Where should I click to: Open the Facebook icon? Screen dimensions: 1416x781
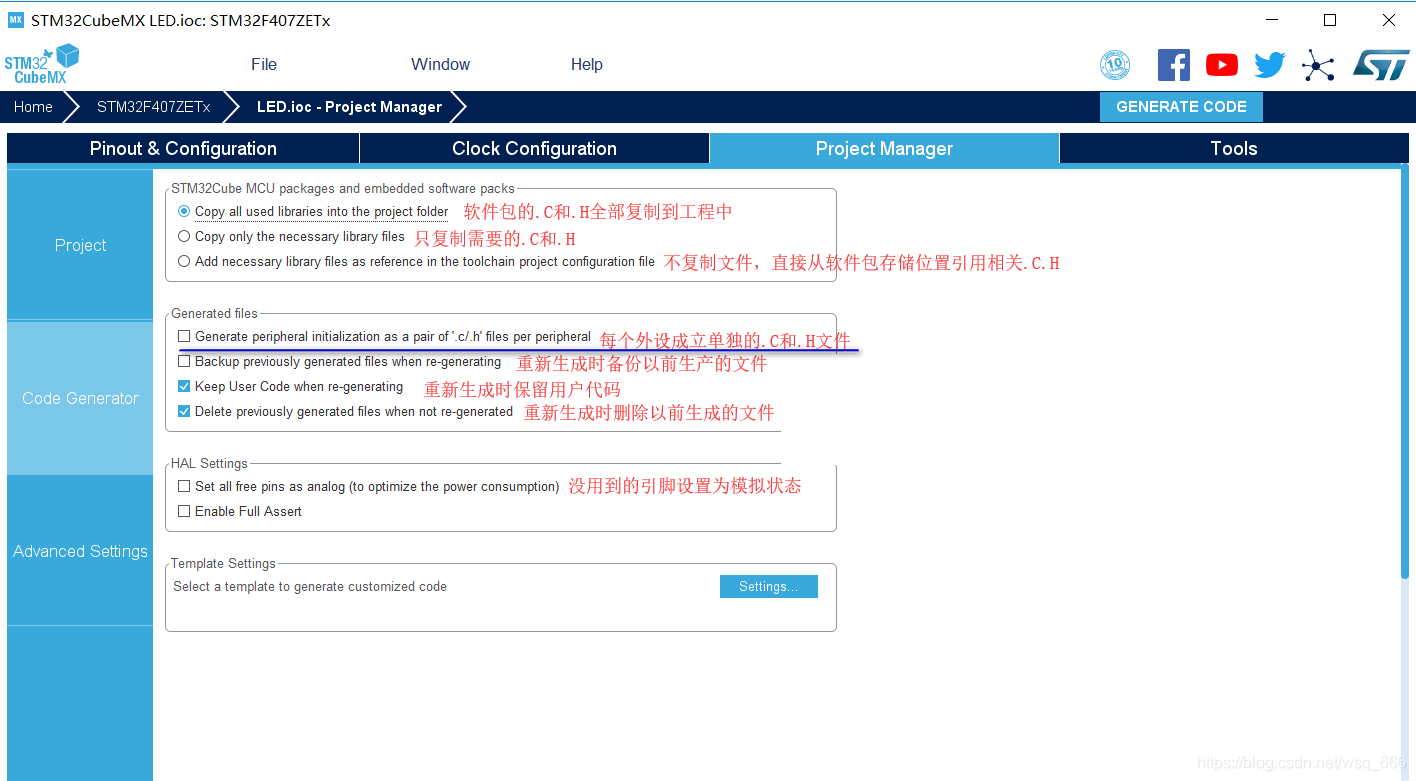point(1174,65)
